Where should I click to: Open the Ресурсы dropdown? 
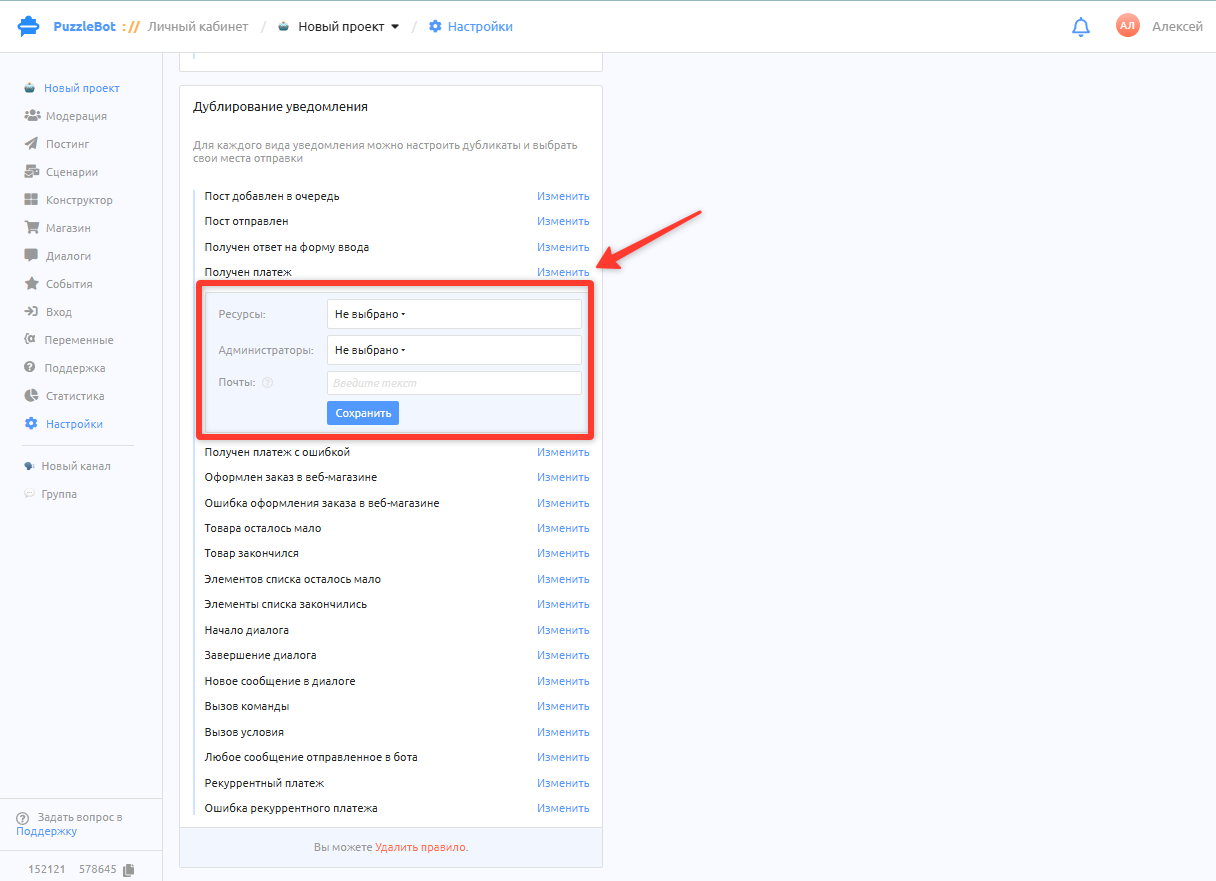pos(454,314)
